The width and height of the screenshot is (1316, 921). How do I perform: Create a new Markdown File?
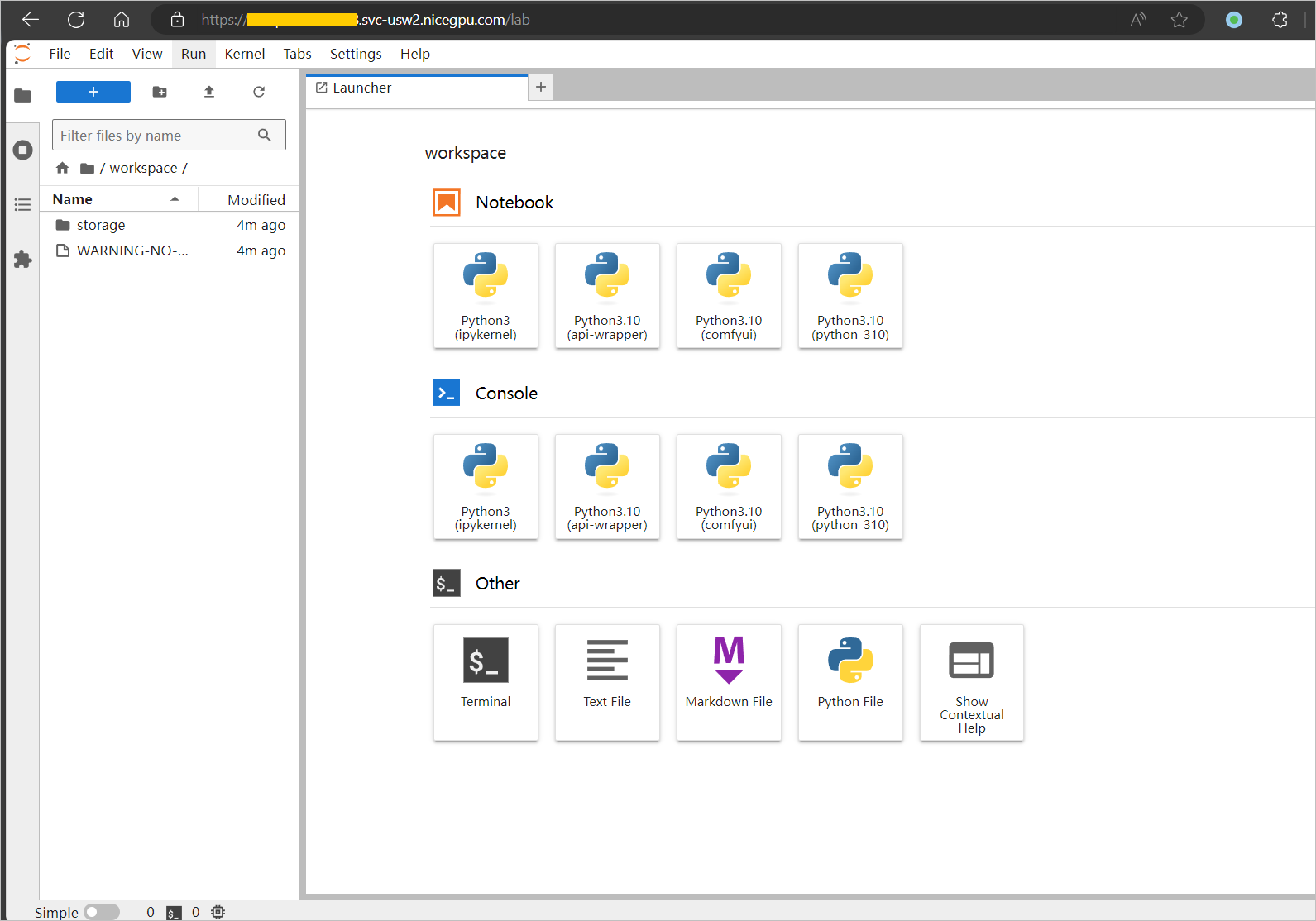click(729, 682)
